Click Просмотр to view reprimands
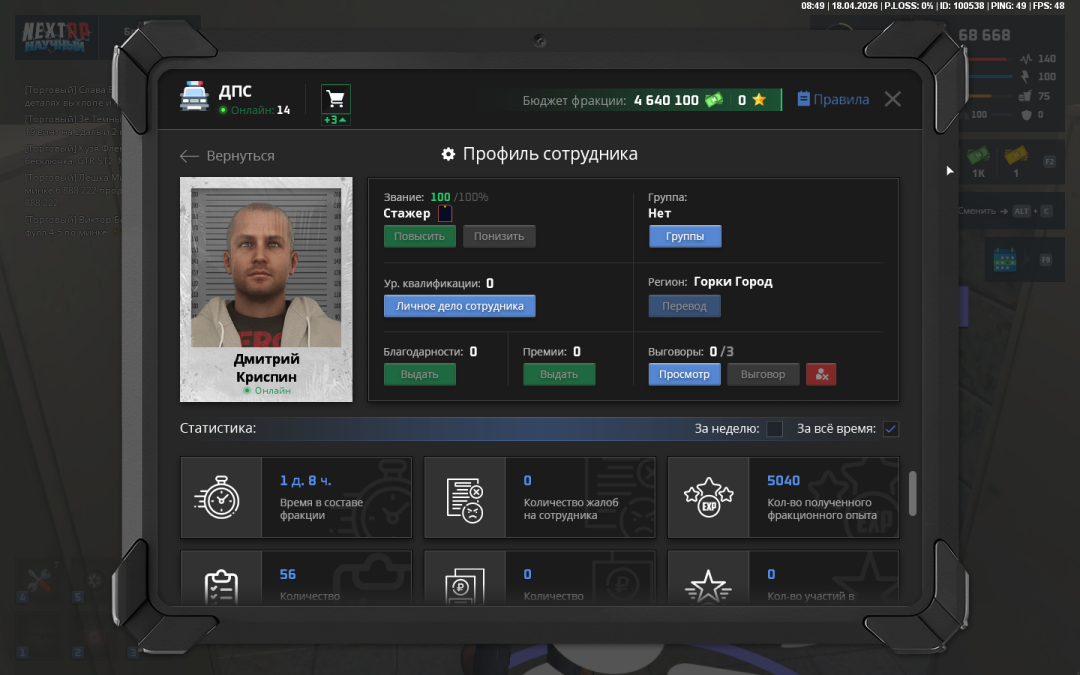The width and height of the screenshot is (1080, 675). [x=684, y=374]
